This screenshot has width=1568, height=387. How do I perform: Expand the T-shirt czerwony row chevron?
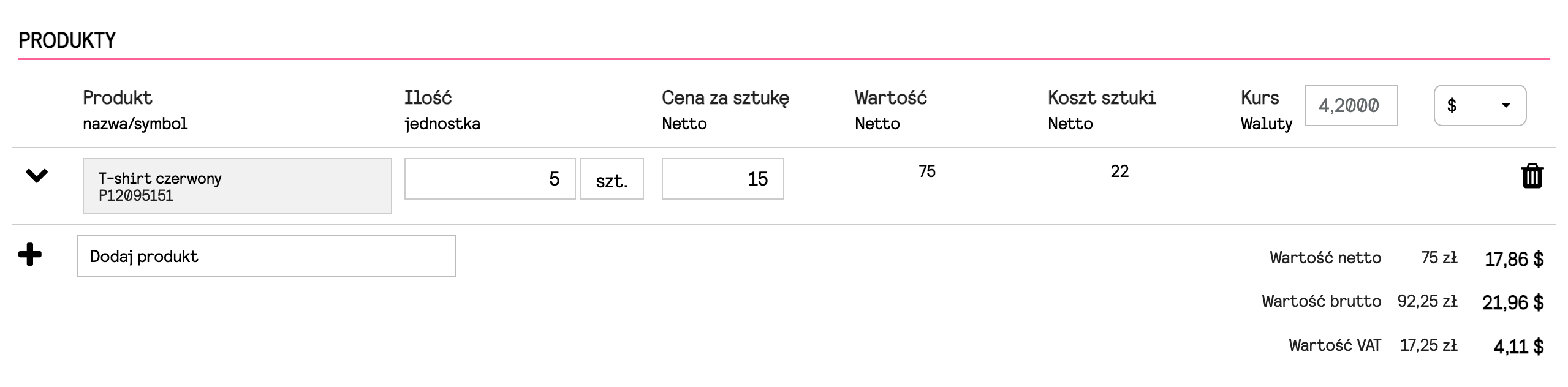[x=36, y=176]
